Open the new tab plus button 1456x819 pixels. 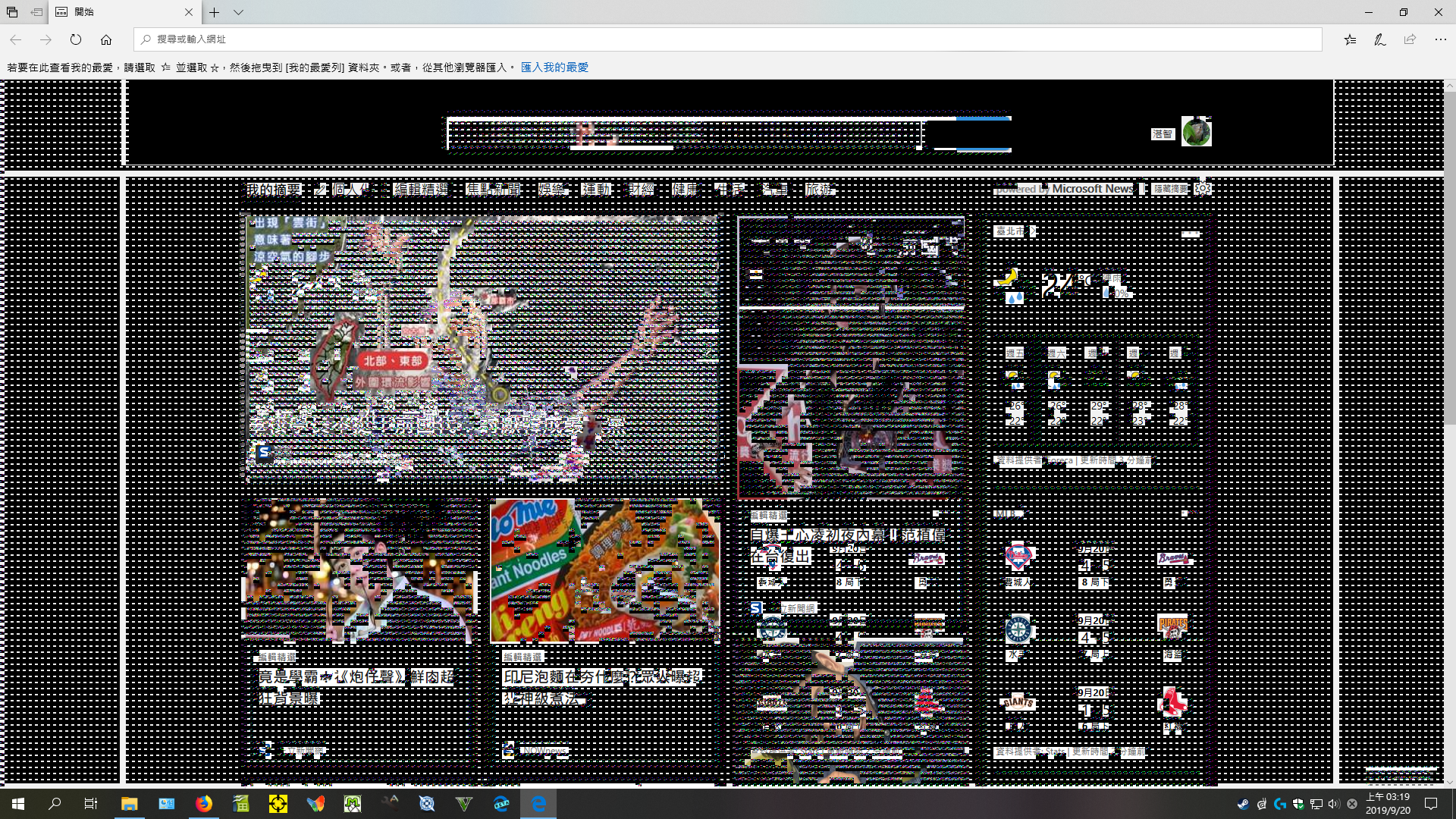click(215, 12)
